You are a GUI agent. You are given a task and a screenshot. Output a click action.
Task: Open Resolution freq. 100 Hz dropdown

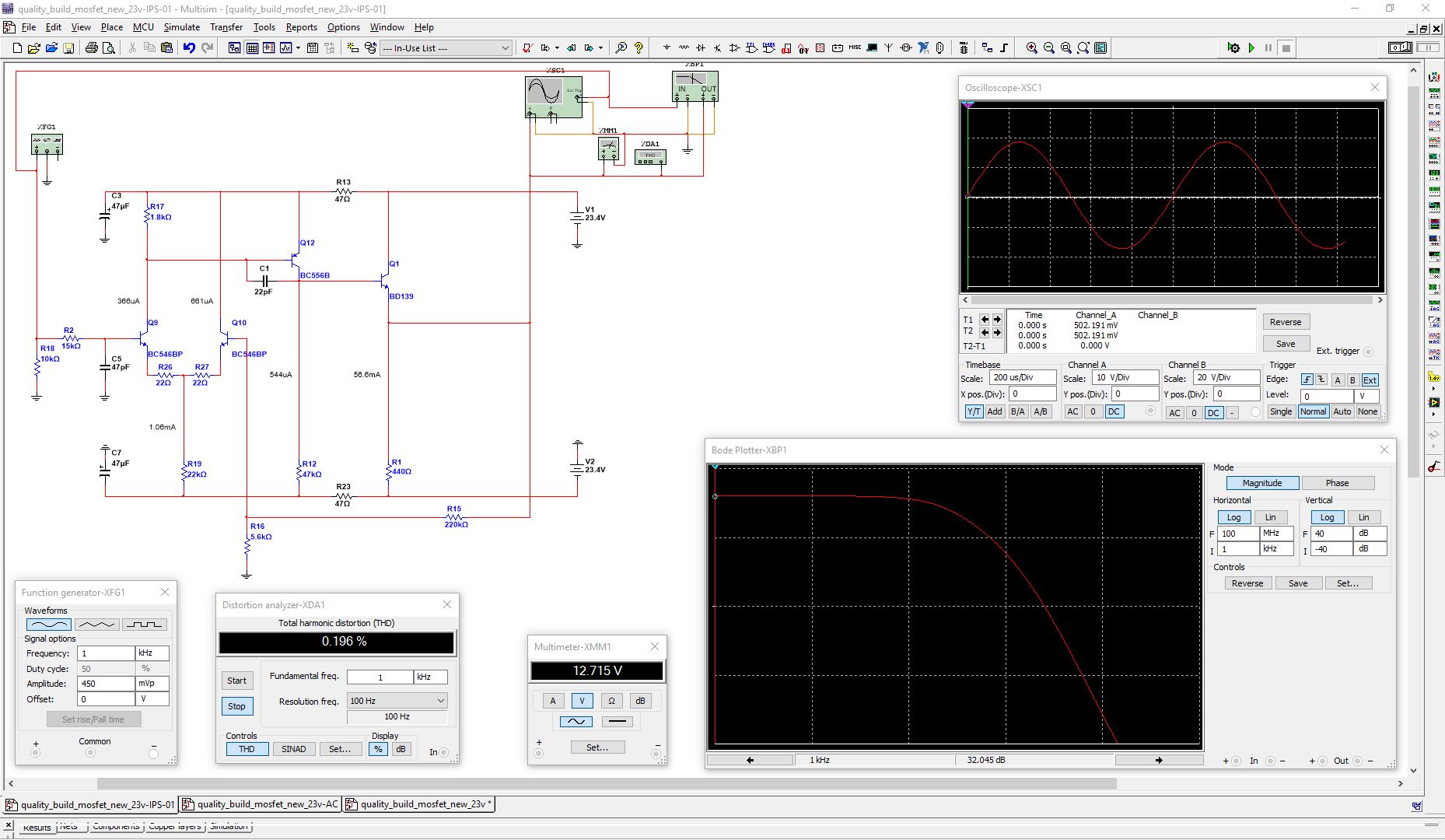click(397, 701)
